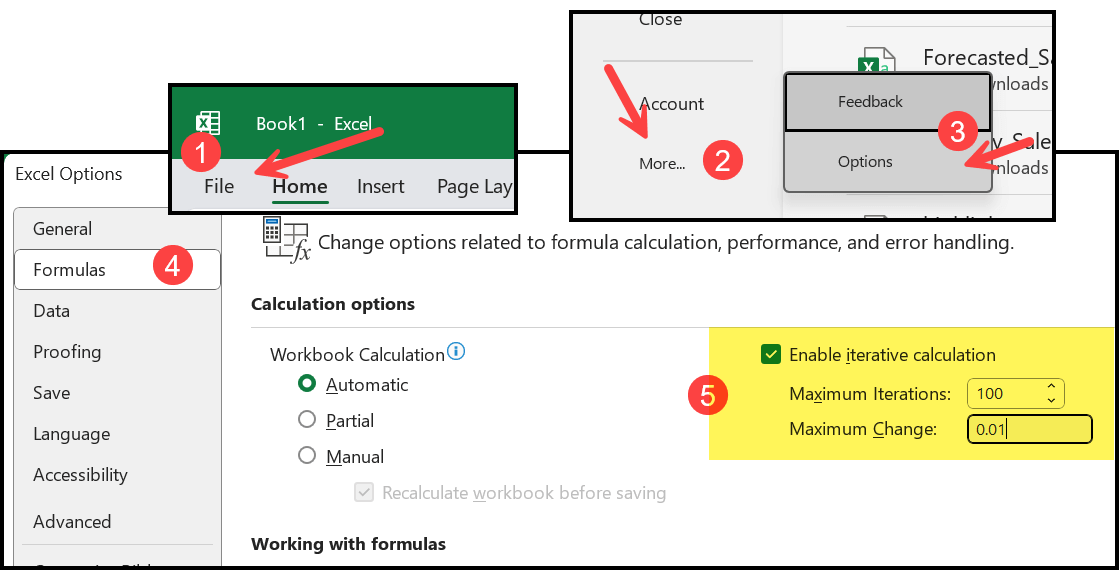
Task: Click the Maximum Change input field
Action: point(1030,429)
